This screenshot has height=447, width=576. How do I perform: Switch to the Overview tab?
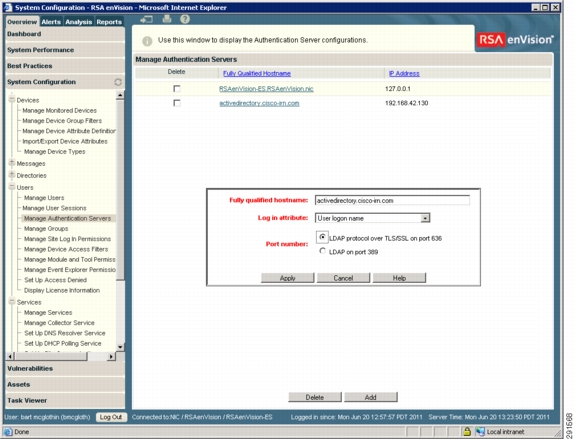(x=22, y=22)
